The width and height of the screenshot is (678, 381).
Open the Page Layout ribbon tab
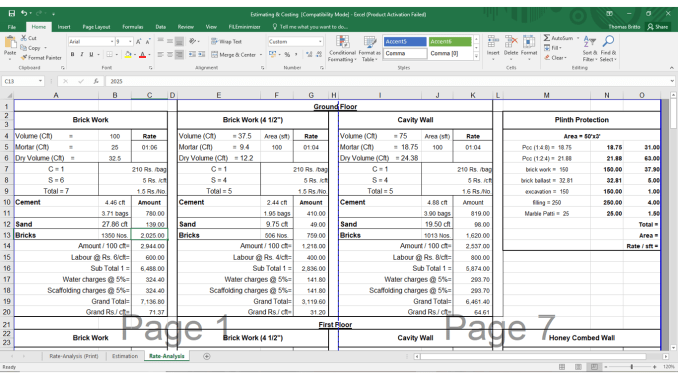[96, 27]
